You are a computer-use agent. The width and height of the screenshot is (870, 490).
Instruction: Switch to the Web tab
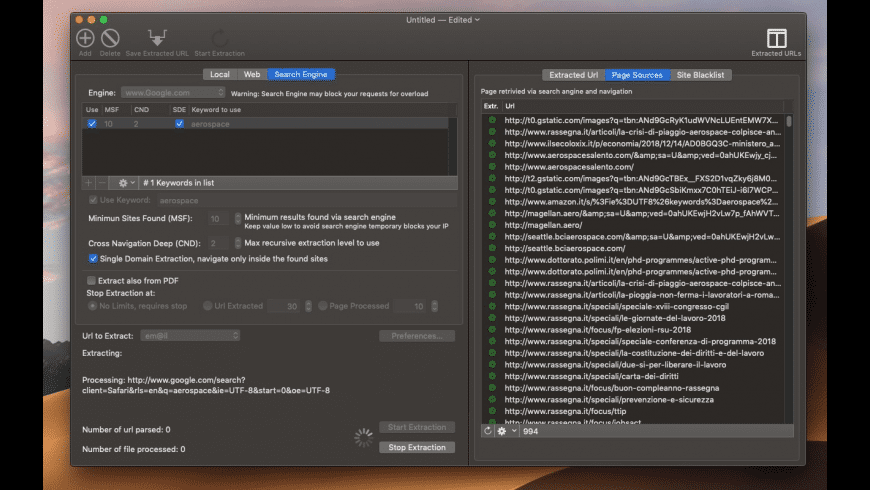click(x=252, y=74)
